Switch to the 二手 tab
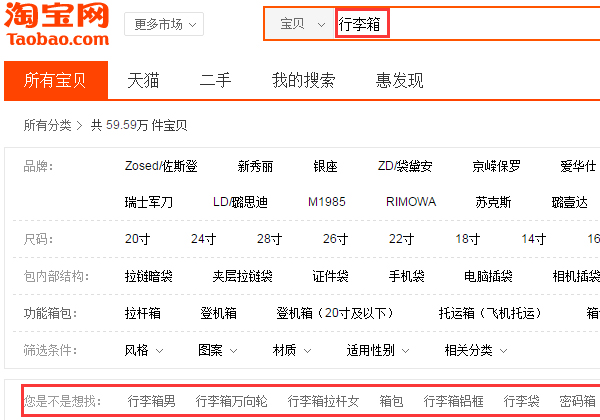This screenshot has height=420, width=600. [215, 80]
